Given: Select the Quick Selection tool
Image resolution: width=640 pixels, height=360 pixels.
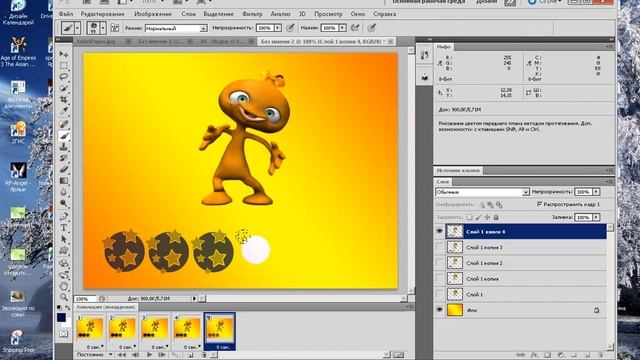Looking at the screenshot, I should coord(64,88).
